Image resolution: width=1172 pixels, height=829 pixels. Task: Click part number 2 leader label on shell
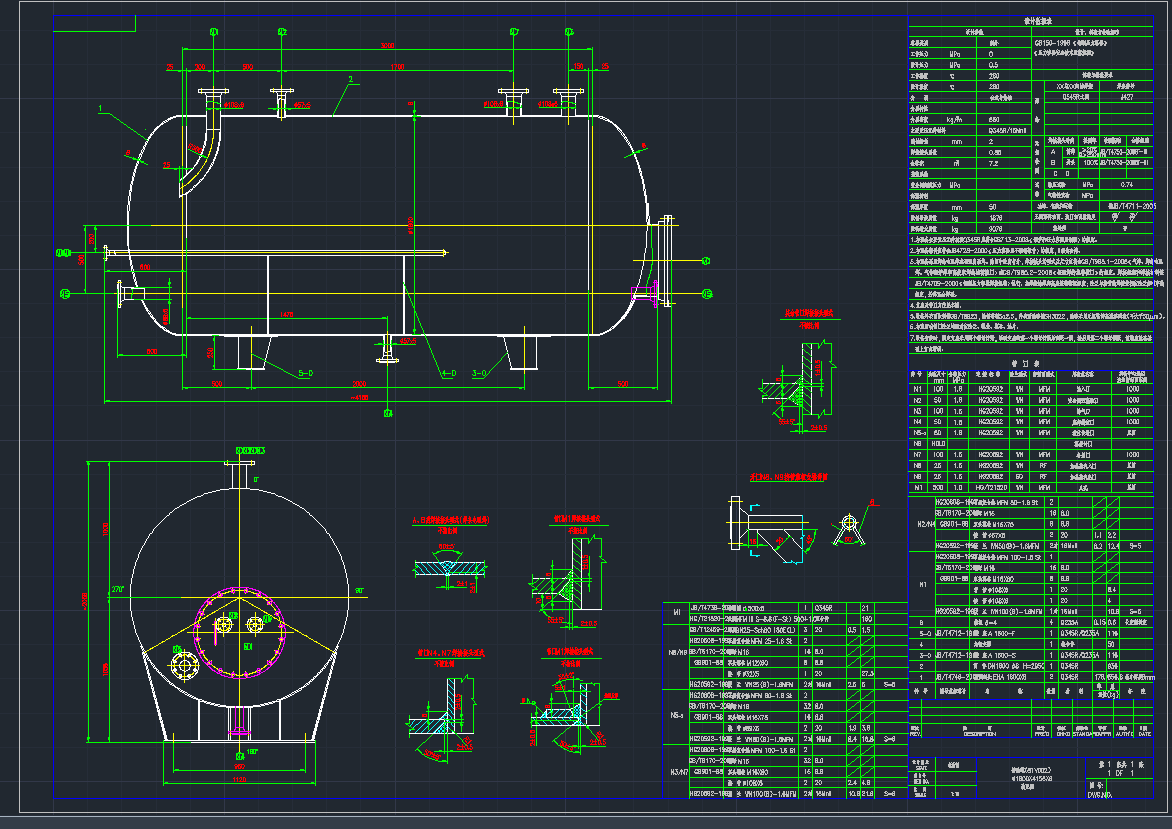tap(350, 78)
